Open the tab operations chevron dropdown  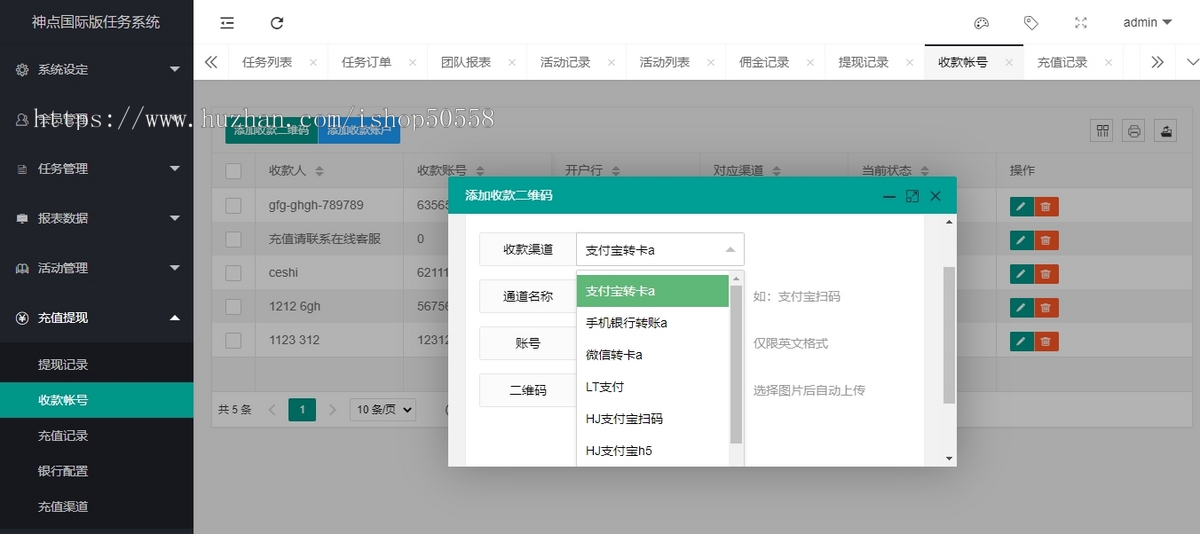[1191, 62]
